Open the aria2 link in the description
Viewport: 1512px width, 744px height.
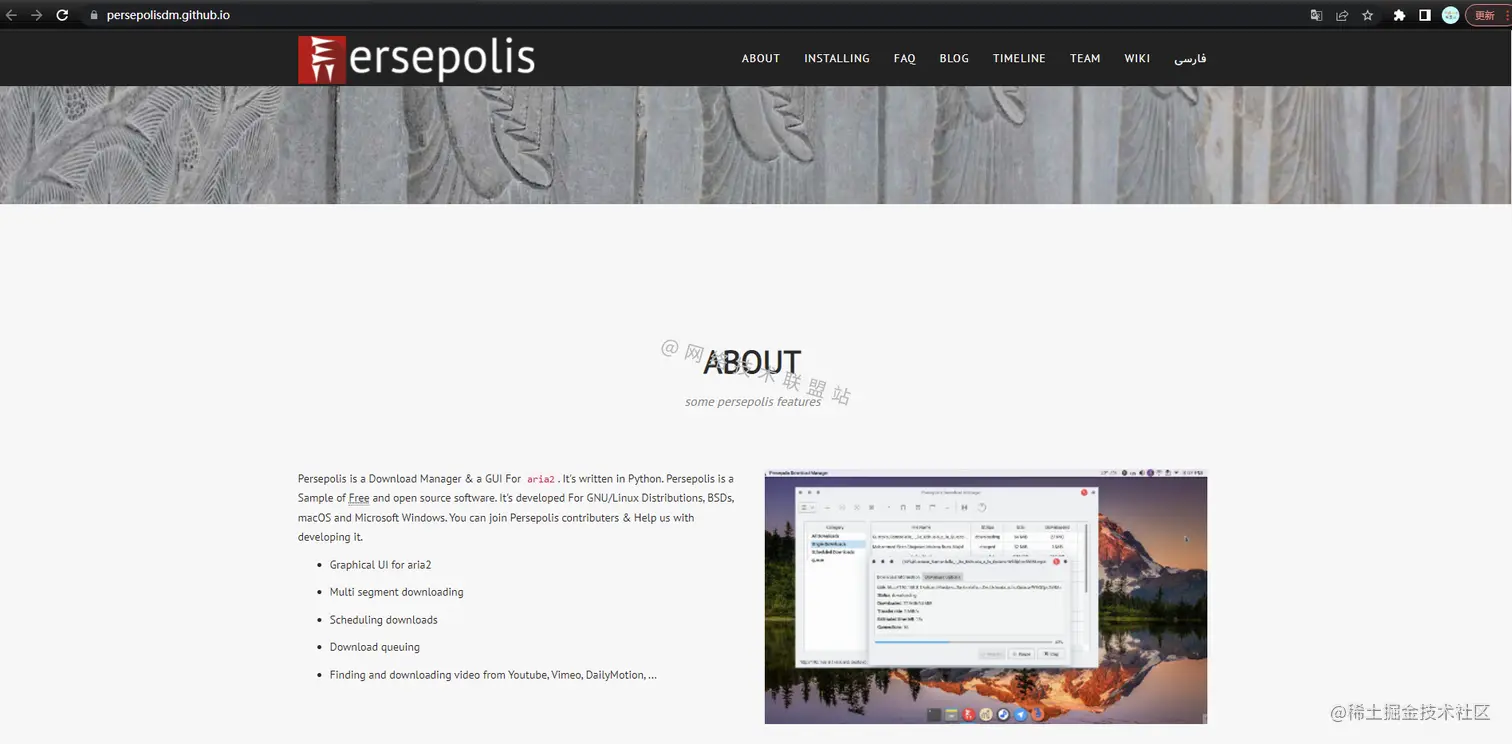(540, 479)
